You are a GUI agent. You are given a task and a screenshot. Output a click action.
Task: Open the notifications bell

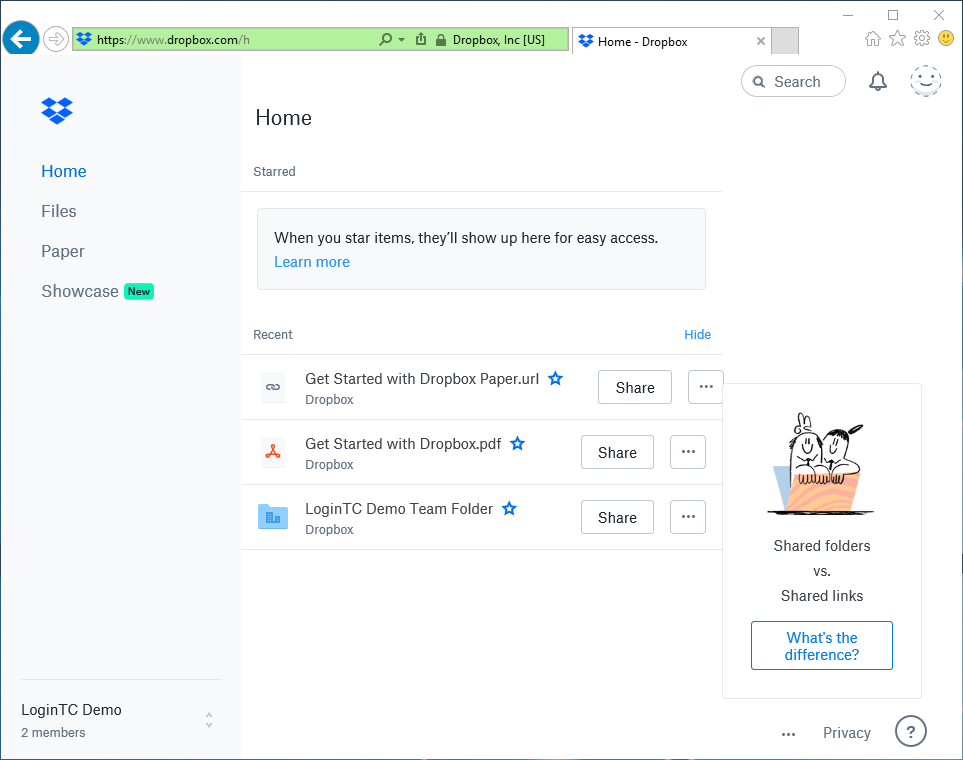(x=878, y=81)
